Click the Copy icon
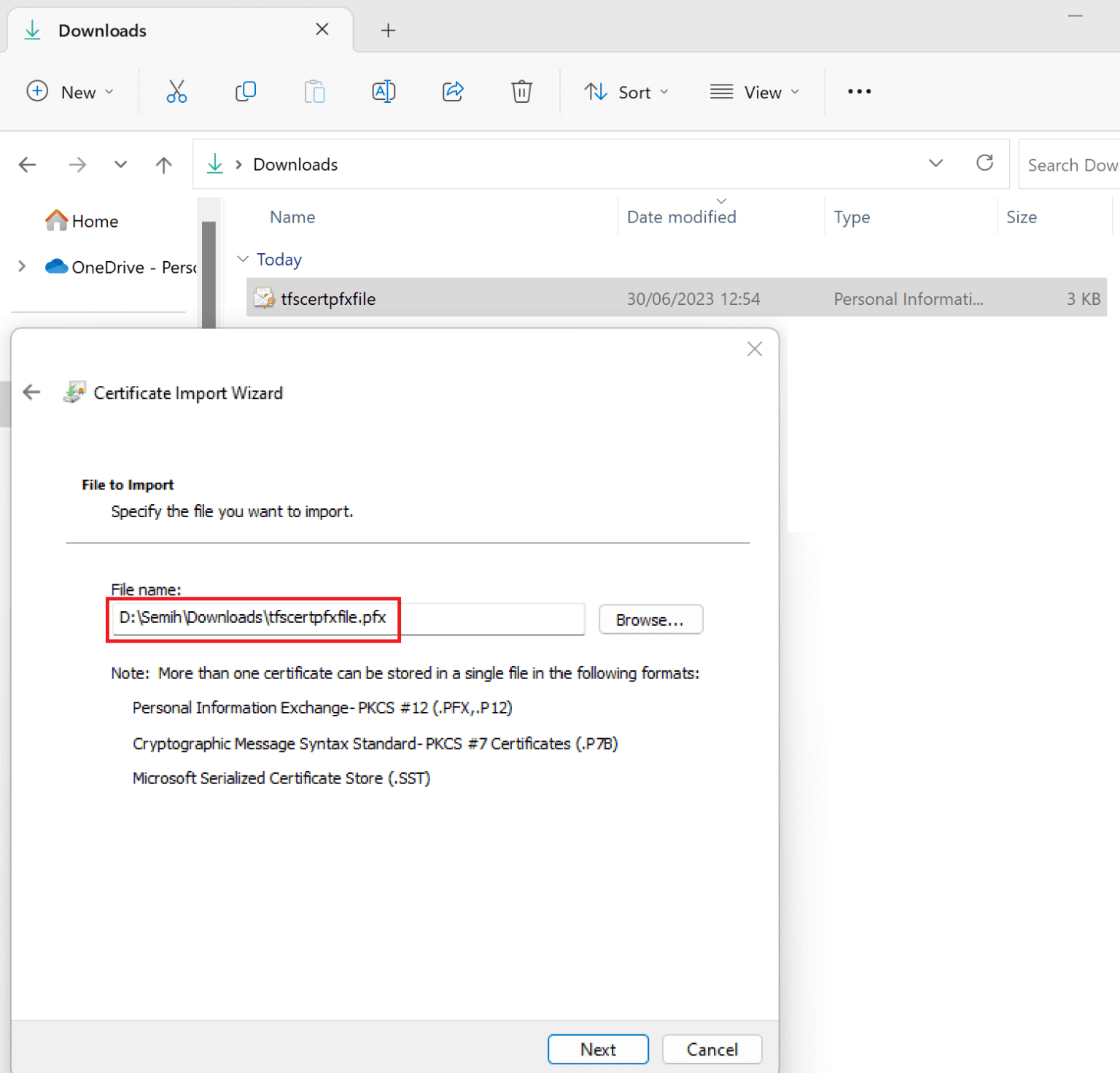Viewport: 1120px width, 1073px height. (246, 91)
